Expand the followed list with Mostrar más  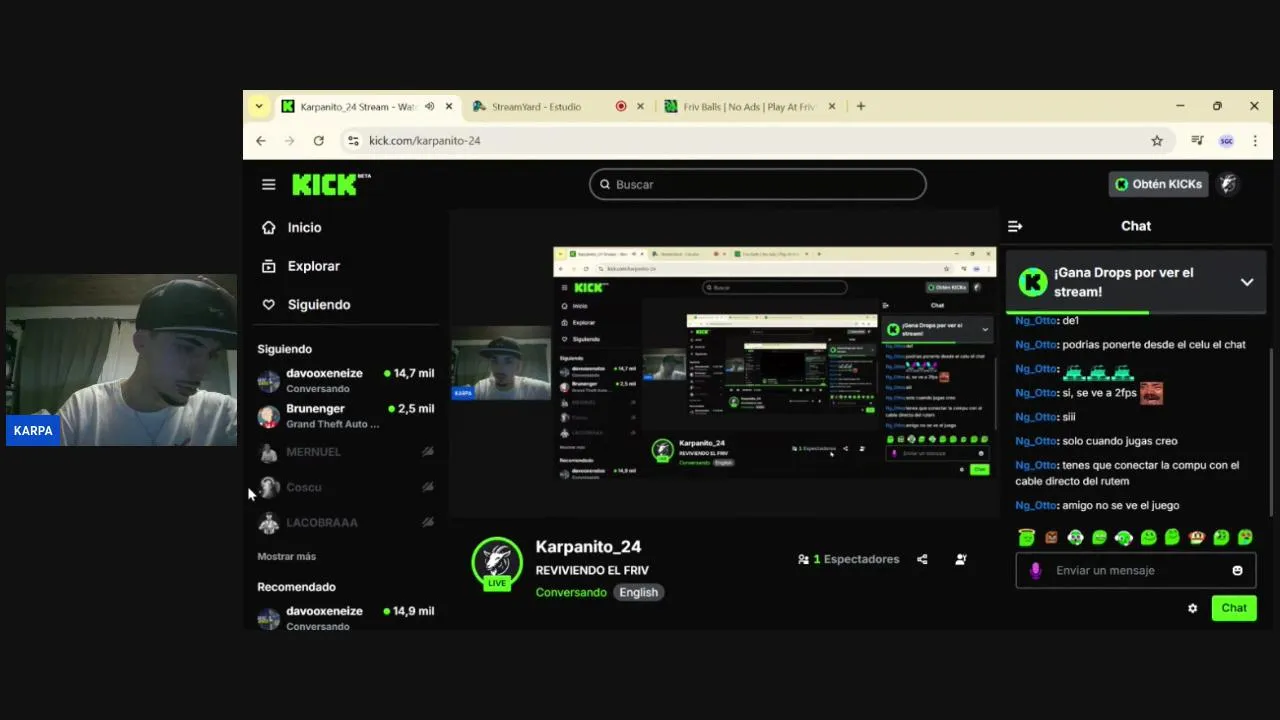286,556
